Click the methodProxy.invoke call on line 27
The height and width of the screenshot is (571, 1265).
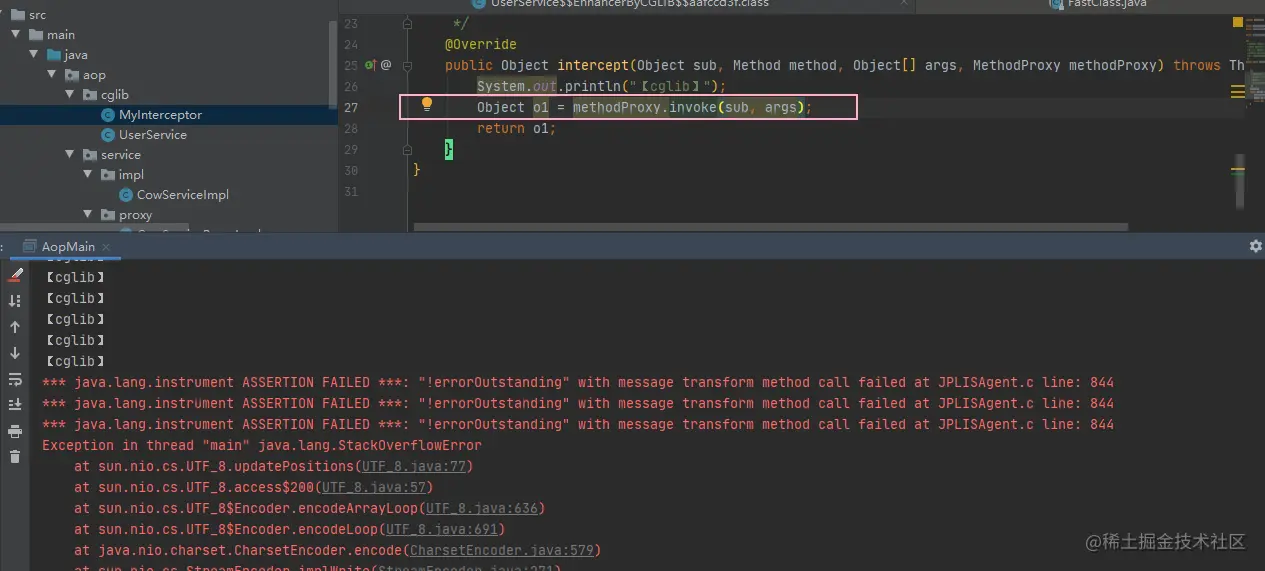693,107
